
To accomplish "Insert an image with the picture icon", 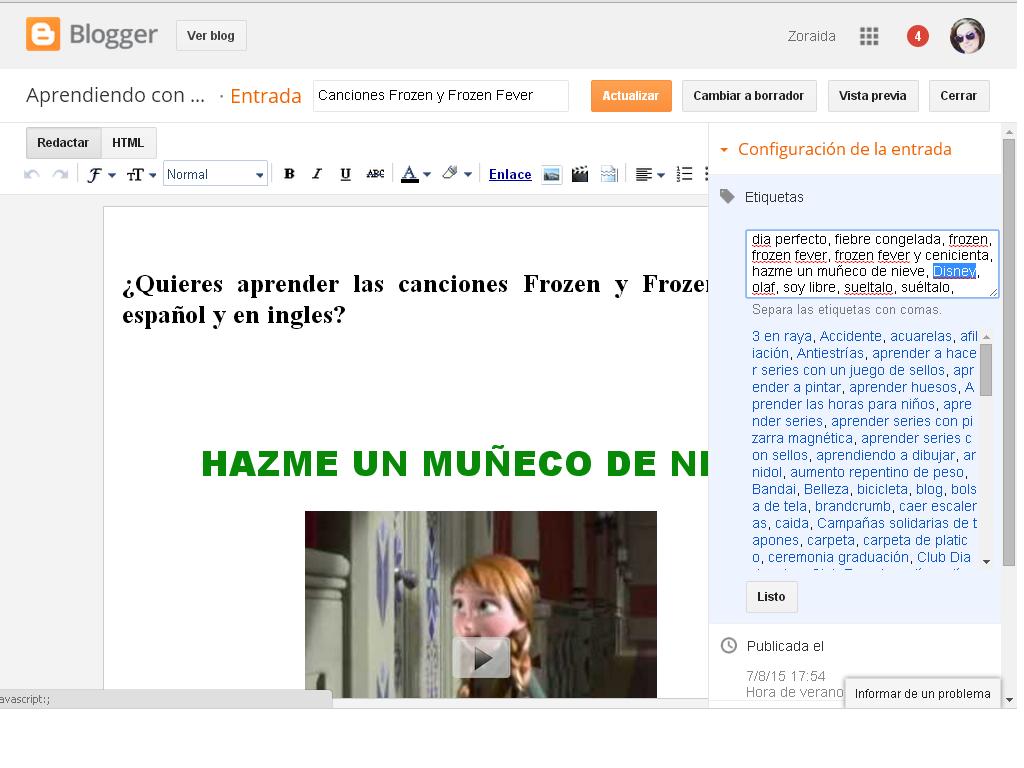I will pos(551,174).
